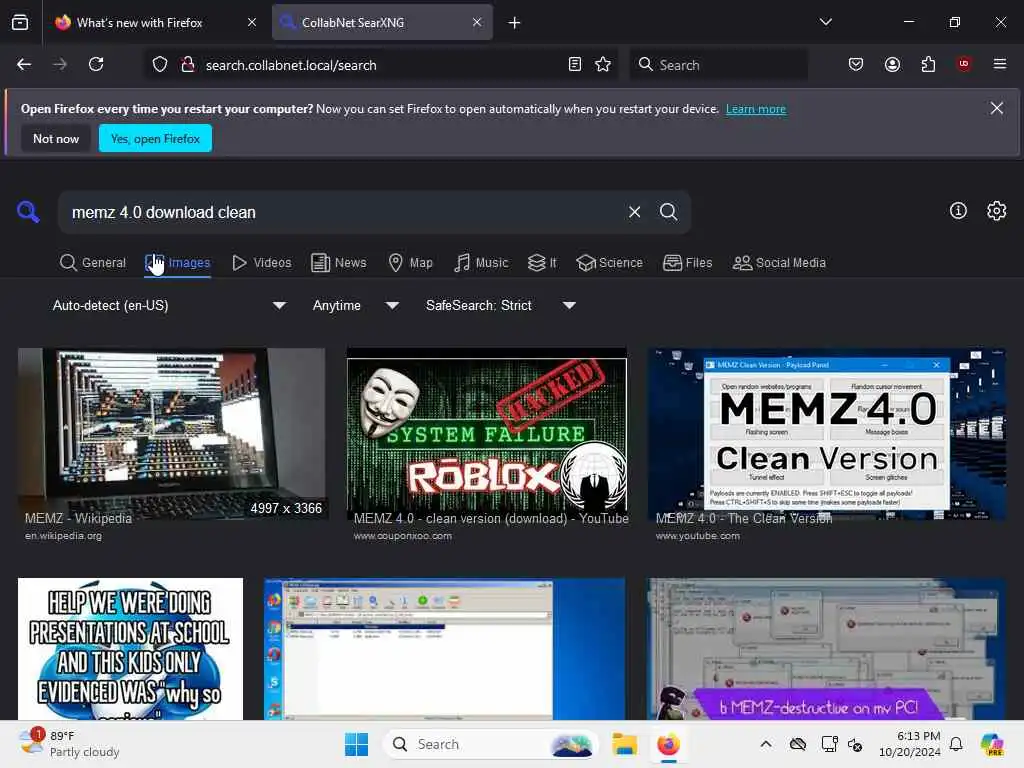
Task: Open the Pocket save icon
Action: click(x=856, y=64)
